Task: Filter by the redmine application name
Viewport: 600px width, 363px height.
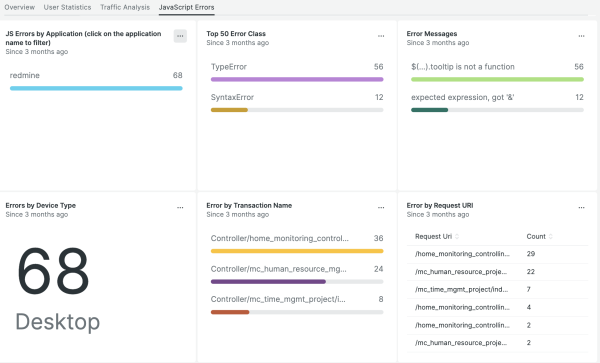Action: pyautogui.click(x=24, y=75)
